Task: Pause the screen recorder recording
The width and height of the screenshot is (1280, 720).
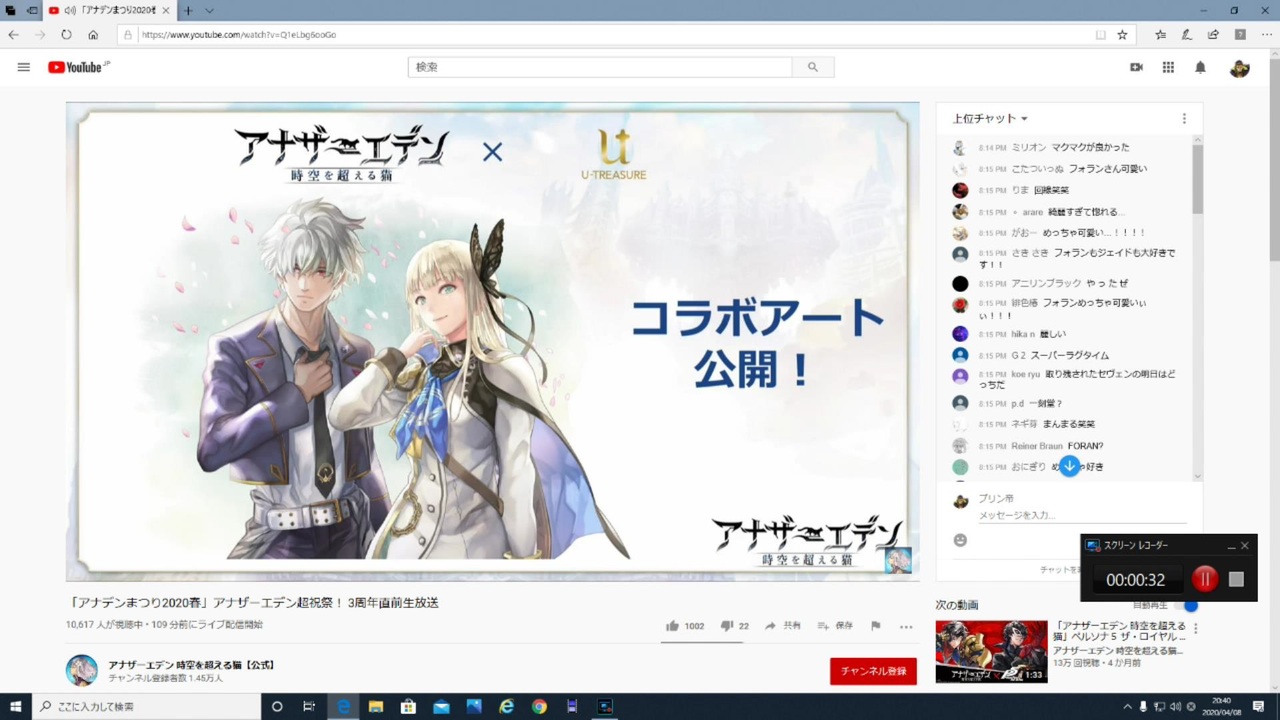Action: 1205,579
